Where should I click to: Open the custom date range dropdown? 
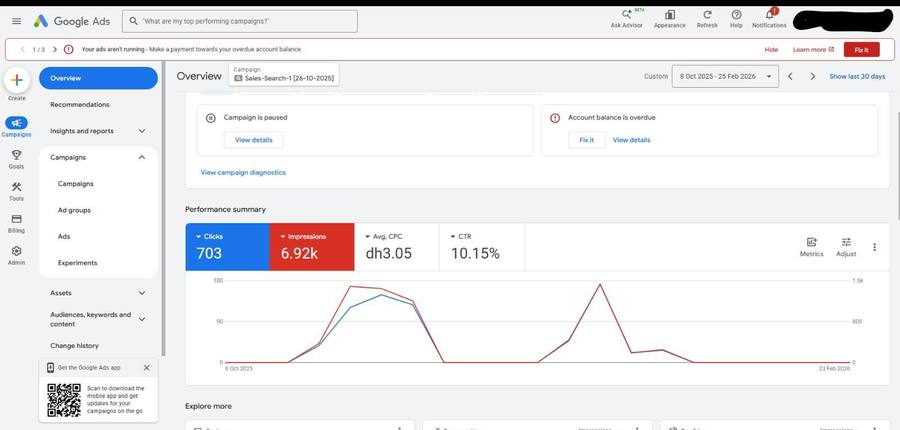click(725, 76)
